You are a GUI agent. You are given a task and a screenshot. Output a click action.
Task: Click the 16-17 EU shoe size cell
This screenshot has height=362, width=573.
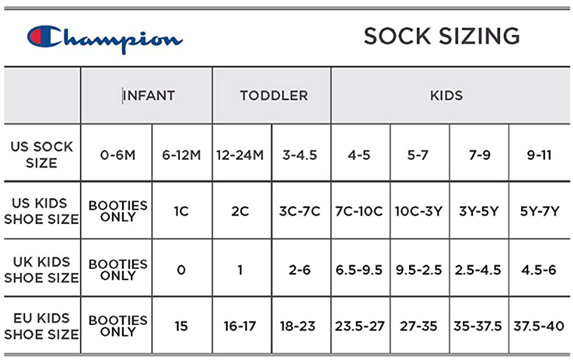[240, 326]
